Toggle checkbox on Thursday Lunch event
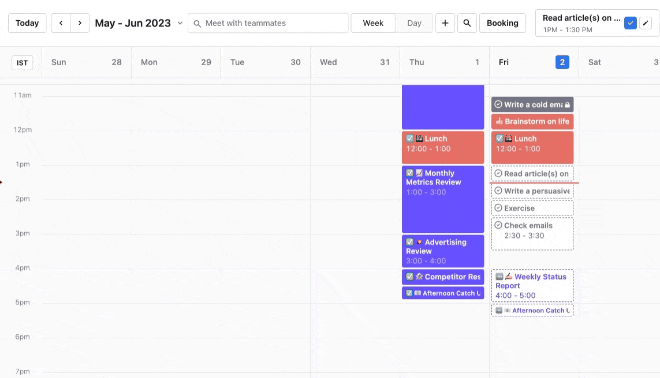The width and height of the screenshot is (660, 378). point(410,138)
